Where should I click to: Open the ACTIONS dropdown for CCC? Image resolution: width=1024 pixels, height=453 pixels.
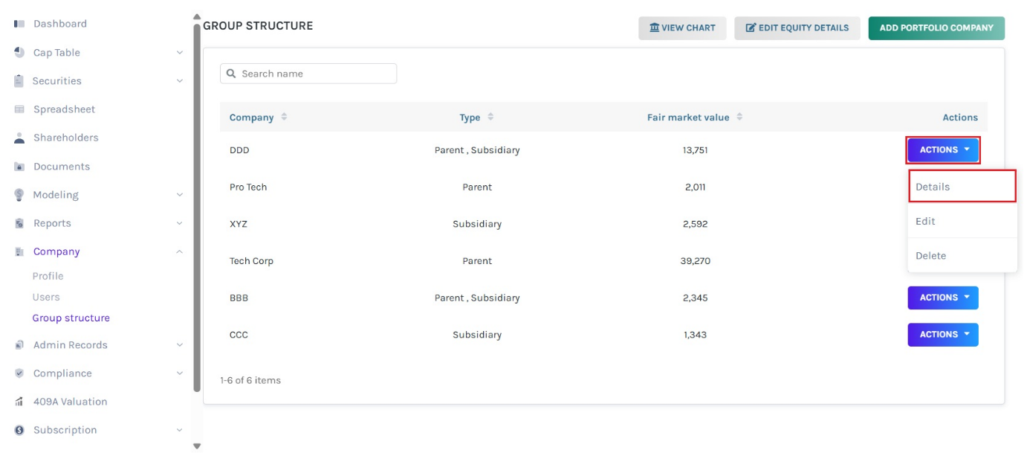[x=942, y=335]
